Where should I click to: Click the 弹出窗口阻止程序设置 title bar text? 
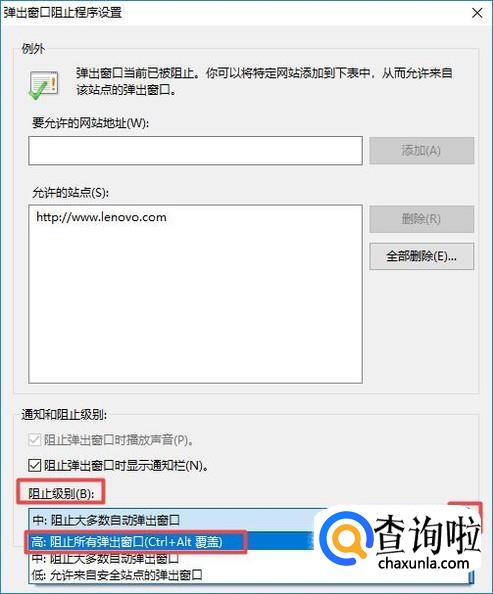63,12
